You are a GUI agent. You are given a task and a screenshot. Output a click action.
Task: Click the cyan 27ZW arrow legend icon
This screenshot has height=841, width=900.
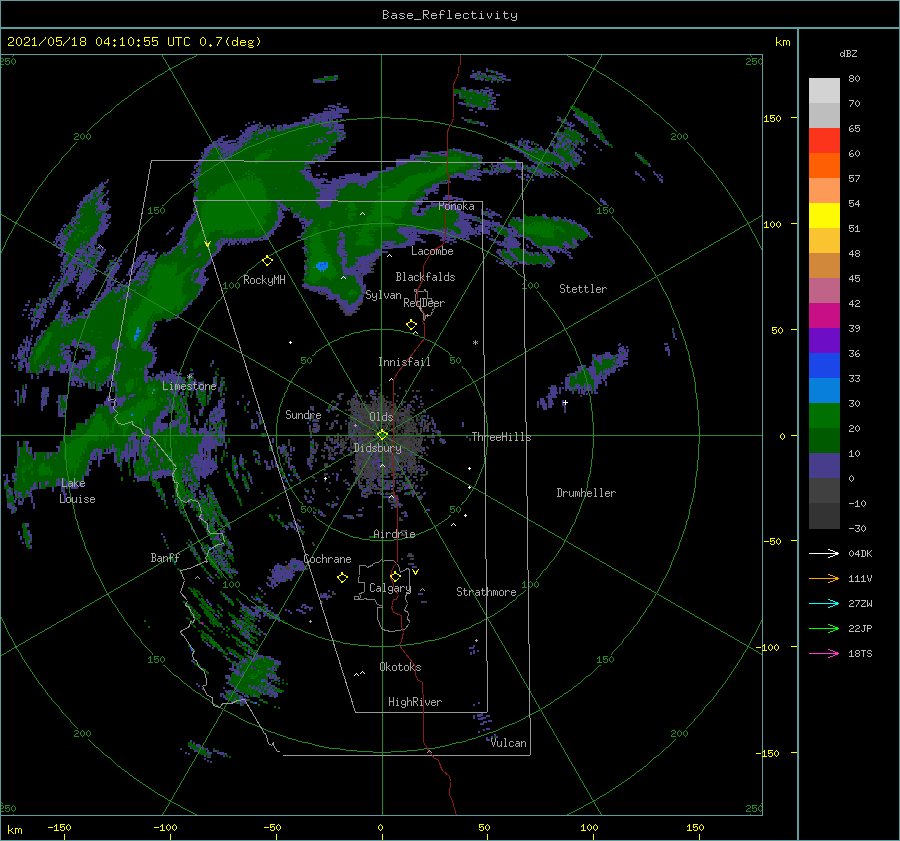tap(824, 603)
